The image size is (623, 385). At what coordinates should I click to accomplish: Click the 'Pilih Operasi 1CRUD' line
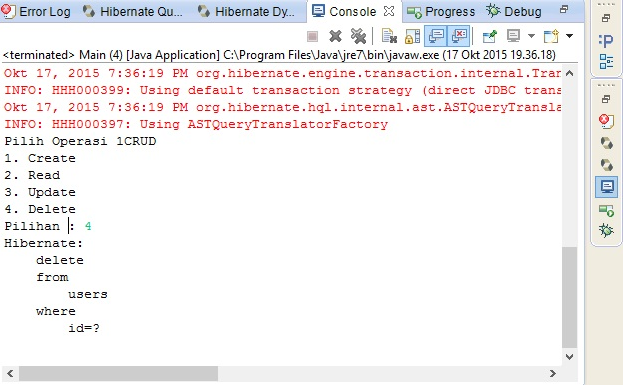[80, 141]
